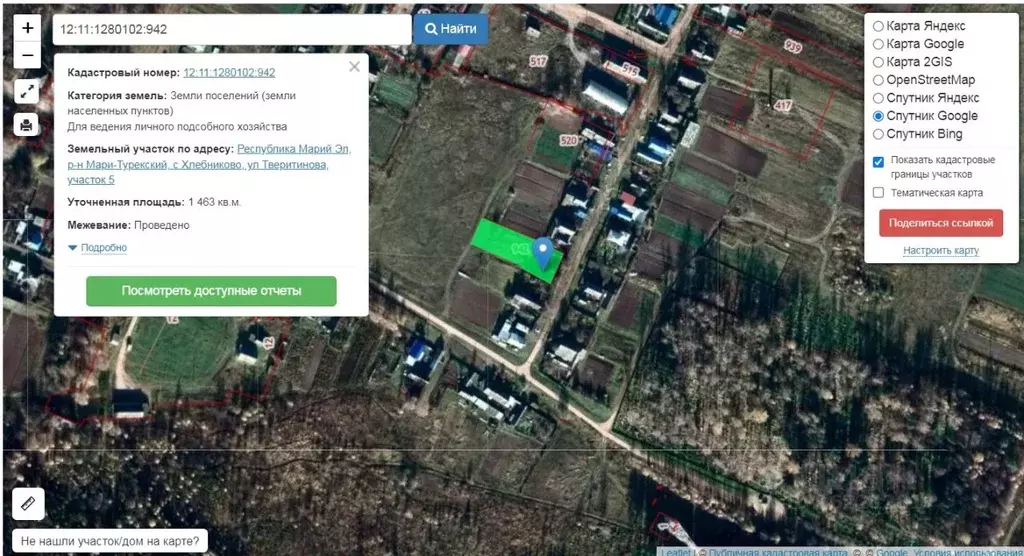Zoom in on the map

tap(27, 28)
